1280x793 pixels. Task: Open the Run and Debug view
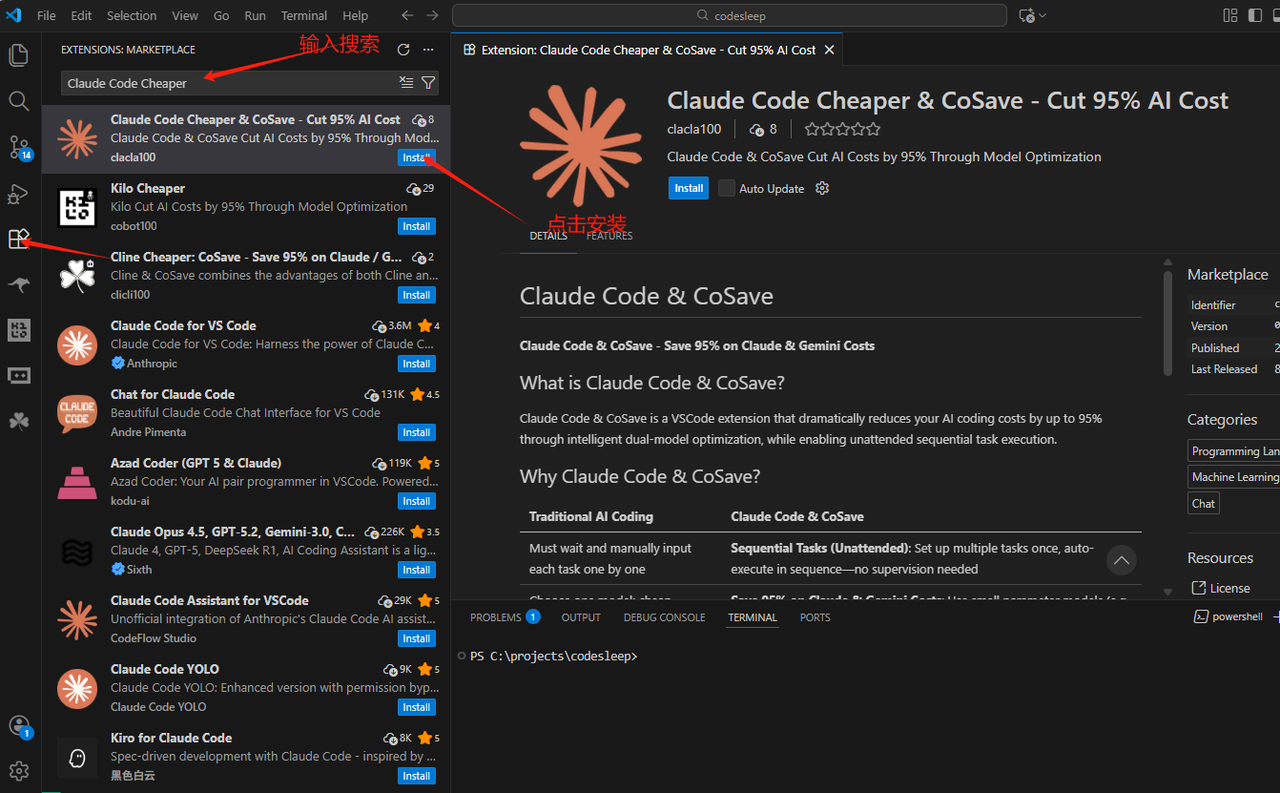tap(19, 193)
